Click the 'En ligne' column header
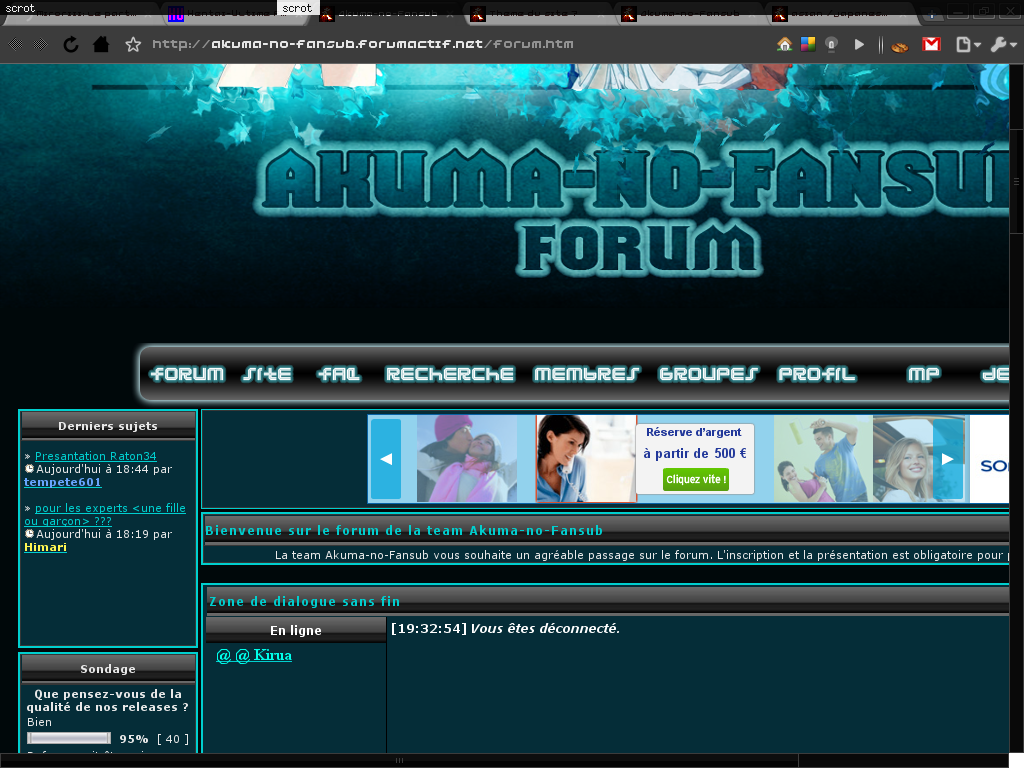 coord(296,630)
